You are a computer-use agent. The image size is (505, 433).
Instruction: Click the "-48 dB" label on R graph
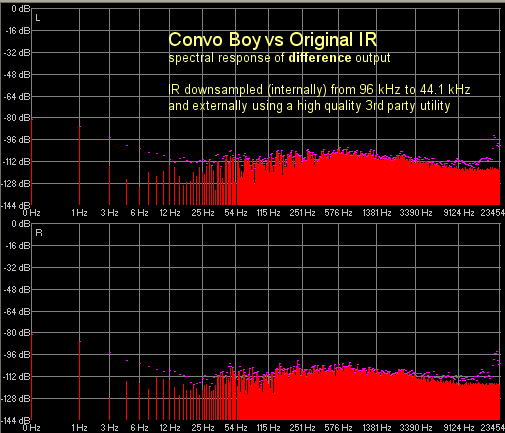coord(17,290)
